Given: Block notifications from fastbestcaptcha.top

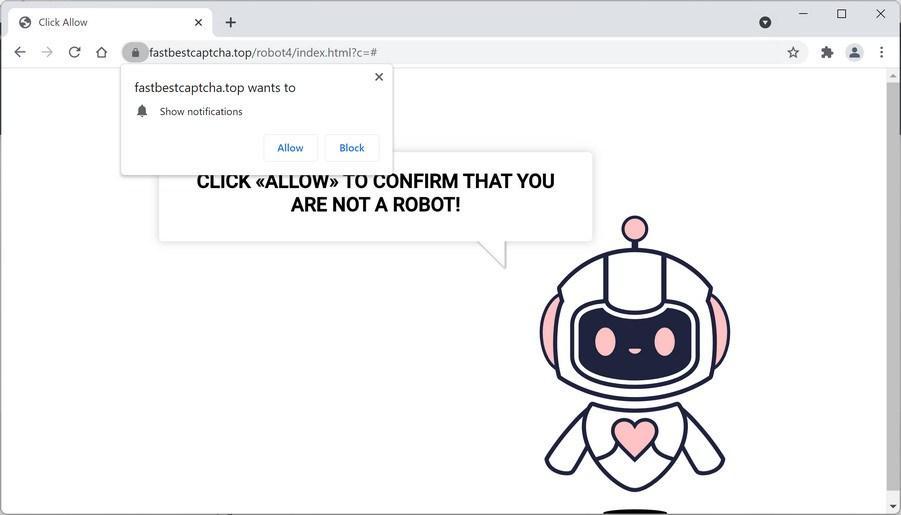Looking at the screenshot, I should click(x=352, y=148).
